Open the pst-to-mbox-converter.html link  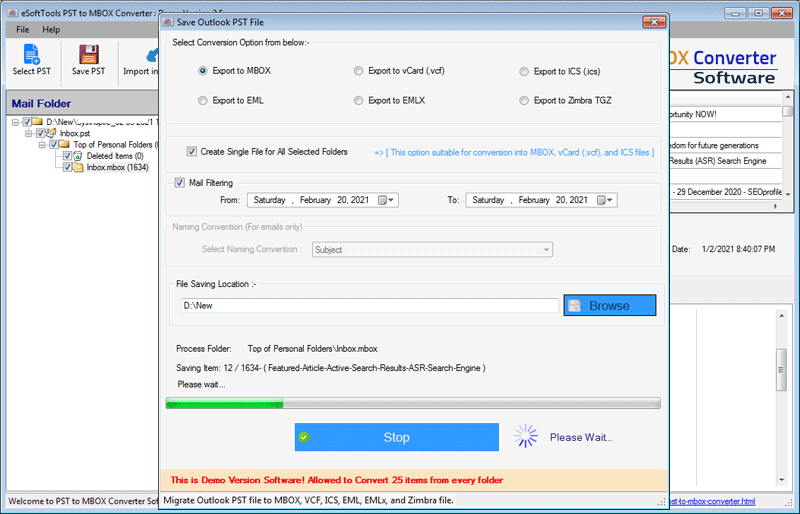[712, 502]
